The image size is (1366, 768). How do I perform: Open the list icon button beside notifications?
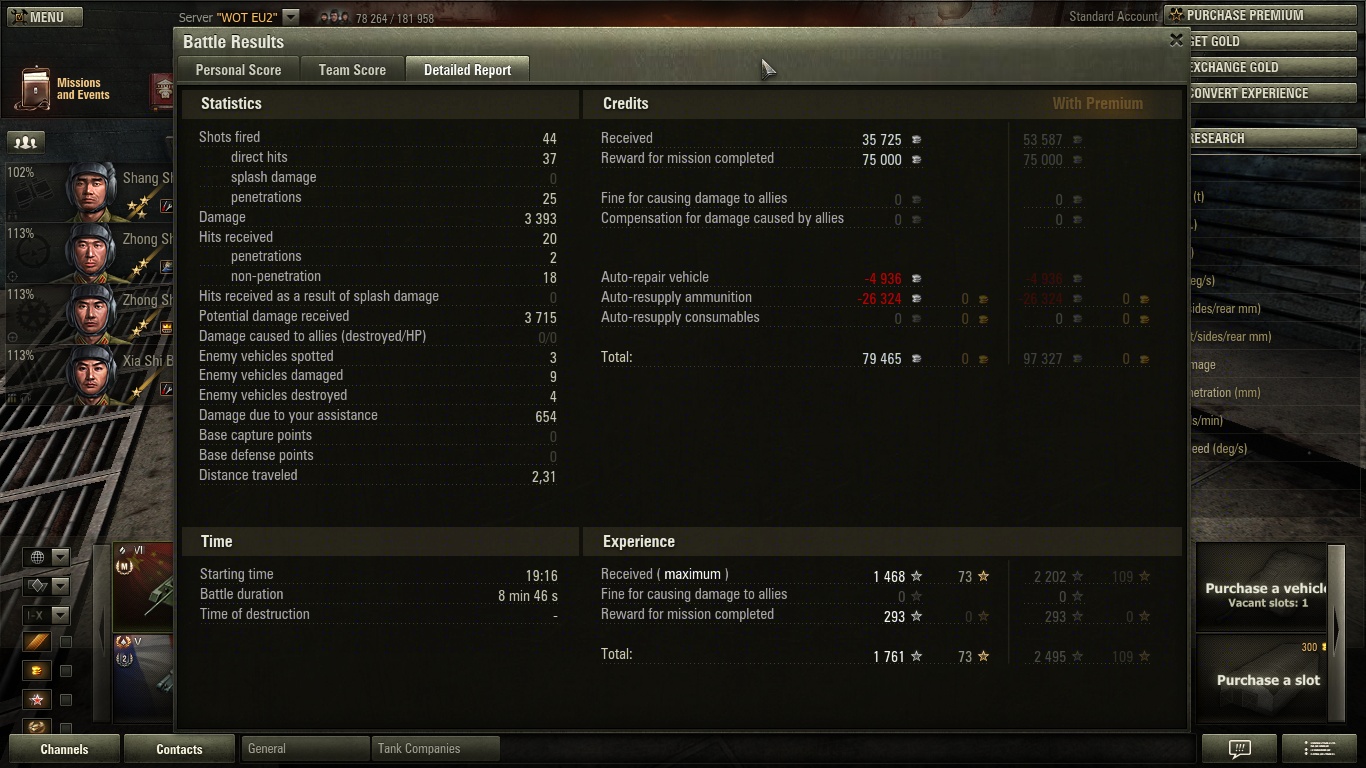1320,748
